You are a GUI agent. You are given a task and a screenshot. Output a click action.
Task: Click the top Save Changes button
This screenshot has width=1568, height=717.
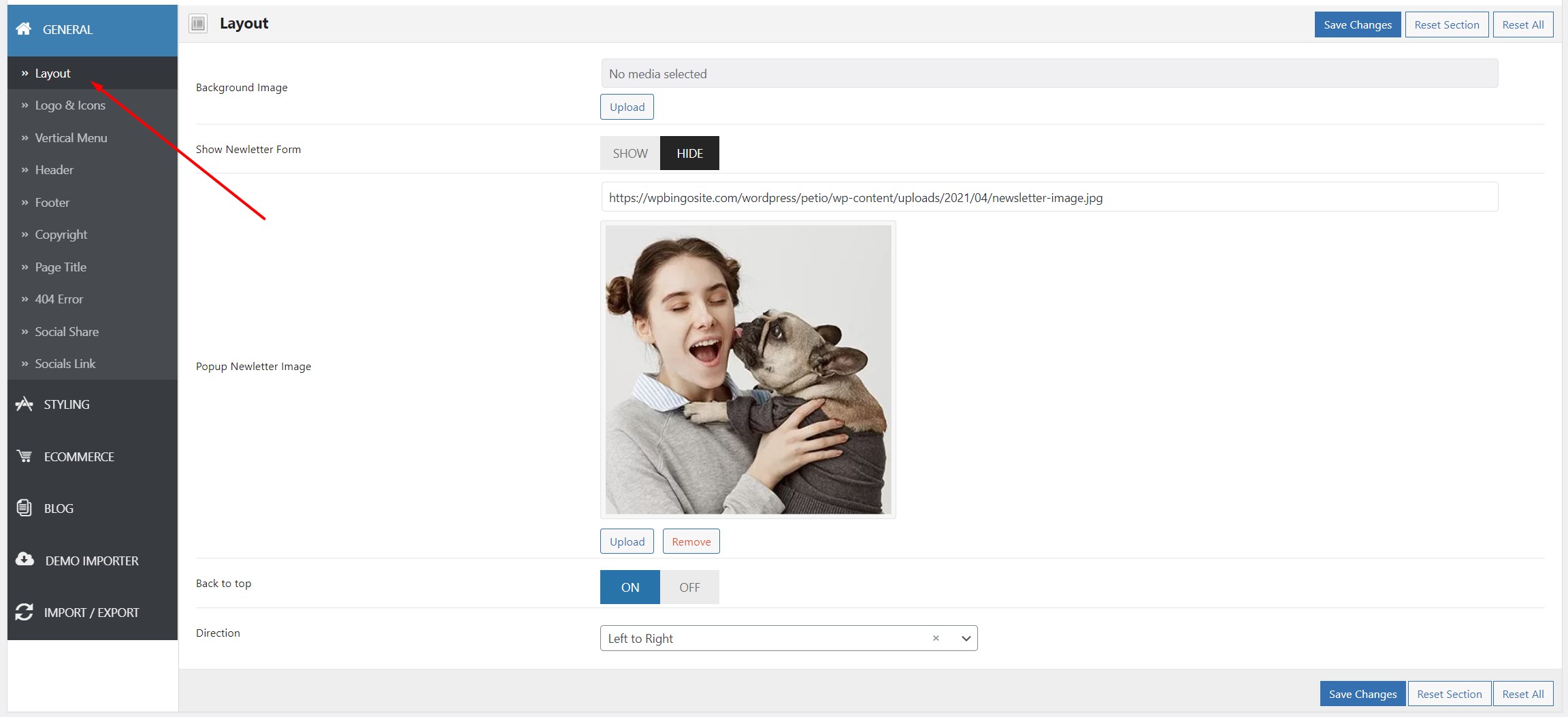pos(1358,24)
